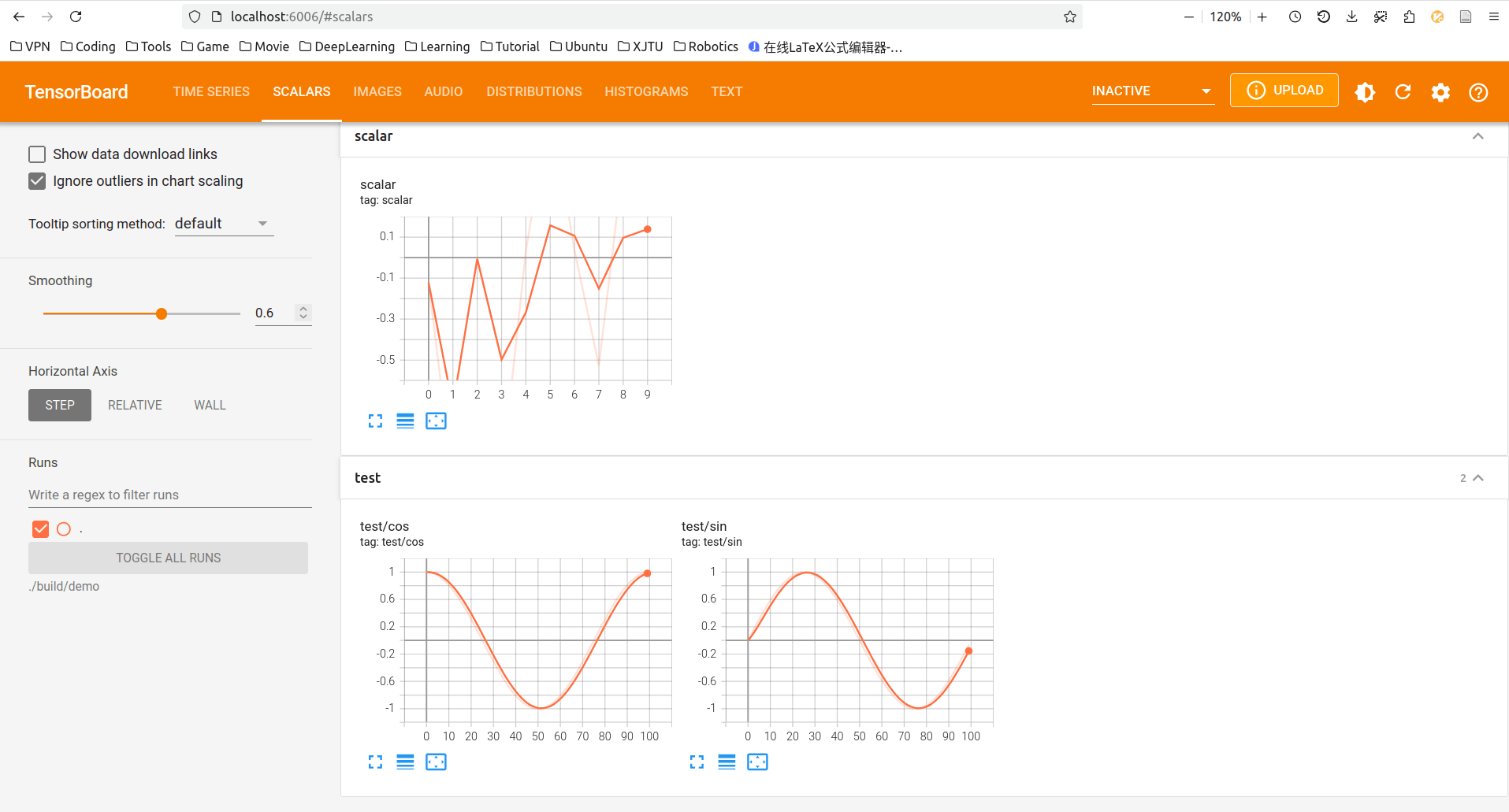Open the Tutorial bookmarks folder
The width and height of the screenshot is (1509, 812).
point(510,46)
